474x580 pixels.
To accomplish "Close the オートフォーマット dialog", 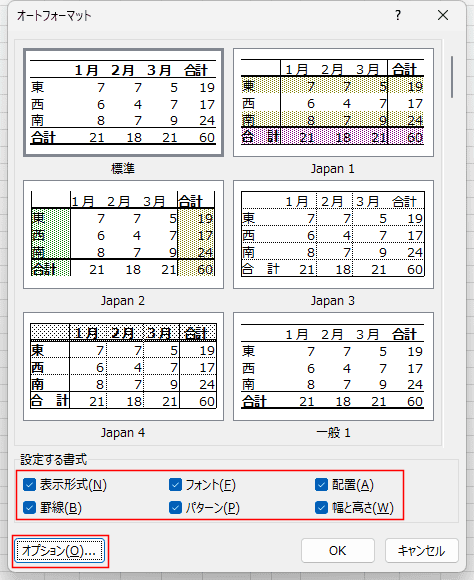I will pos(443,16).
